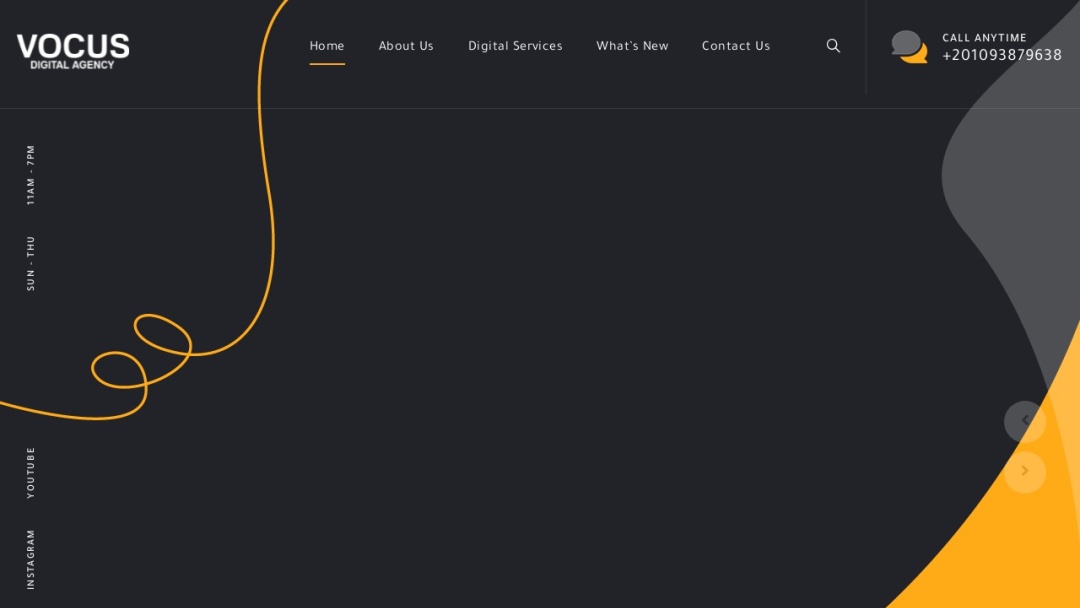This screenshot has width=1080, height=608.
Task: Navigate to the Home menu item
Action: [327, 45]
